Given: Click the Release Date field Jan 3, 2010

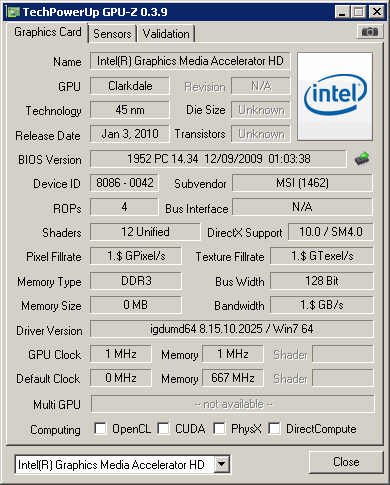Looking at the screenshot, I should 130,134.
